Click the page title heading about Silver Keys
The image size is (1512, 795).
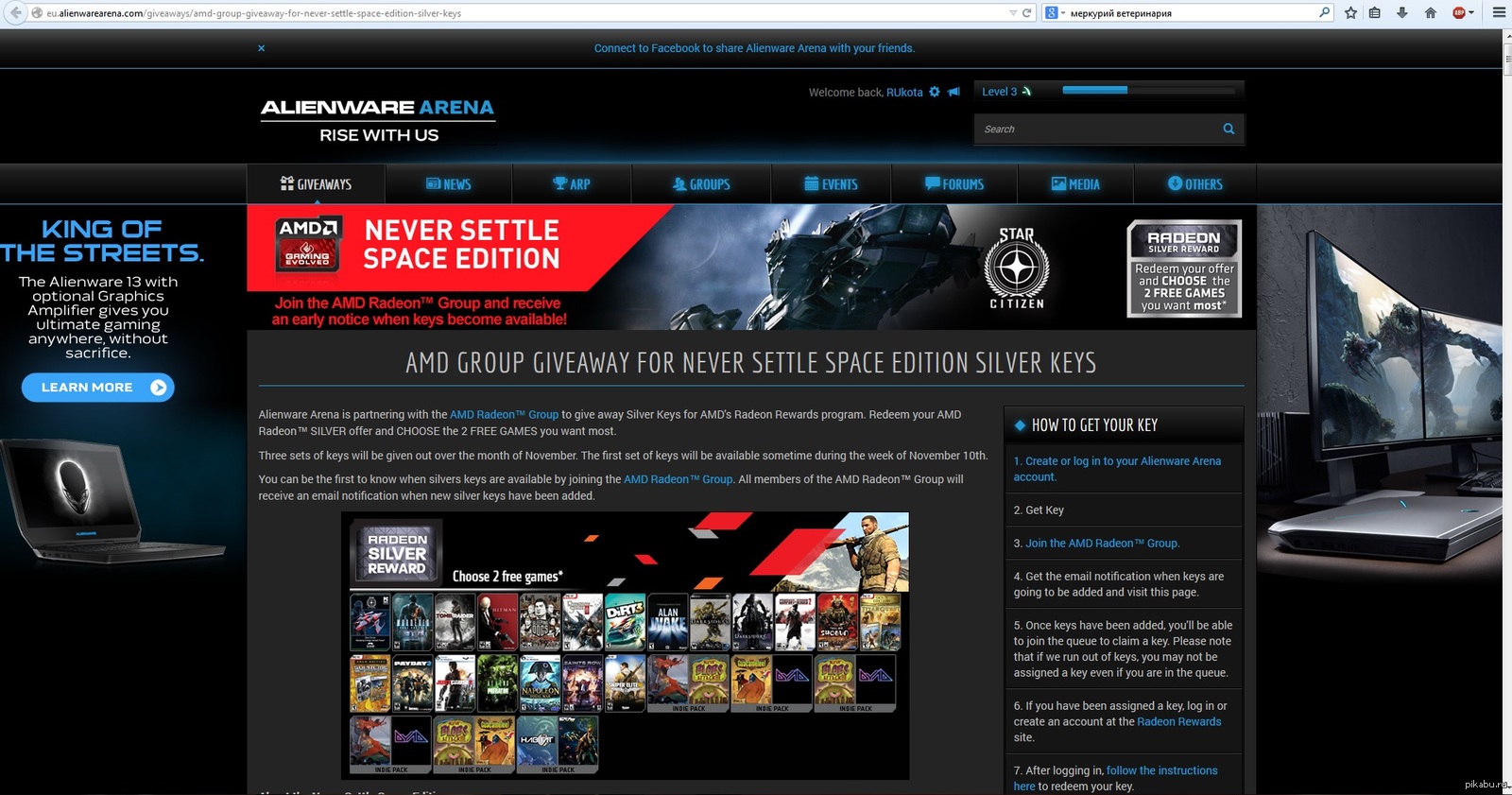click(x=751, y=363)
